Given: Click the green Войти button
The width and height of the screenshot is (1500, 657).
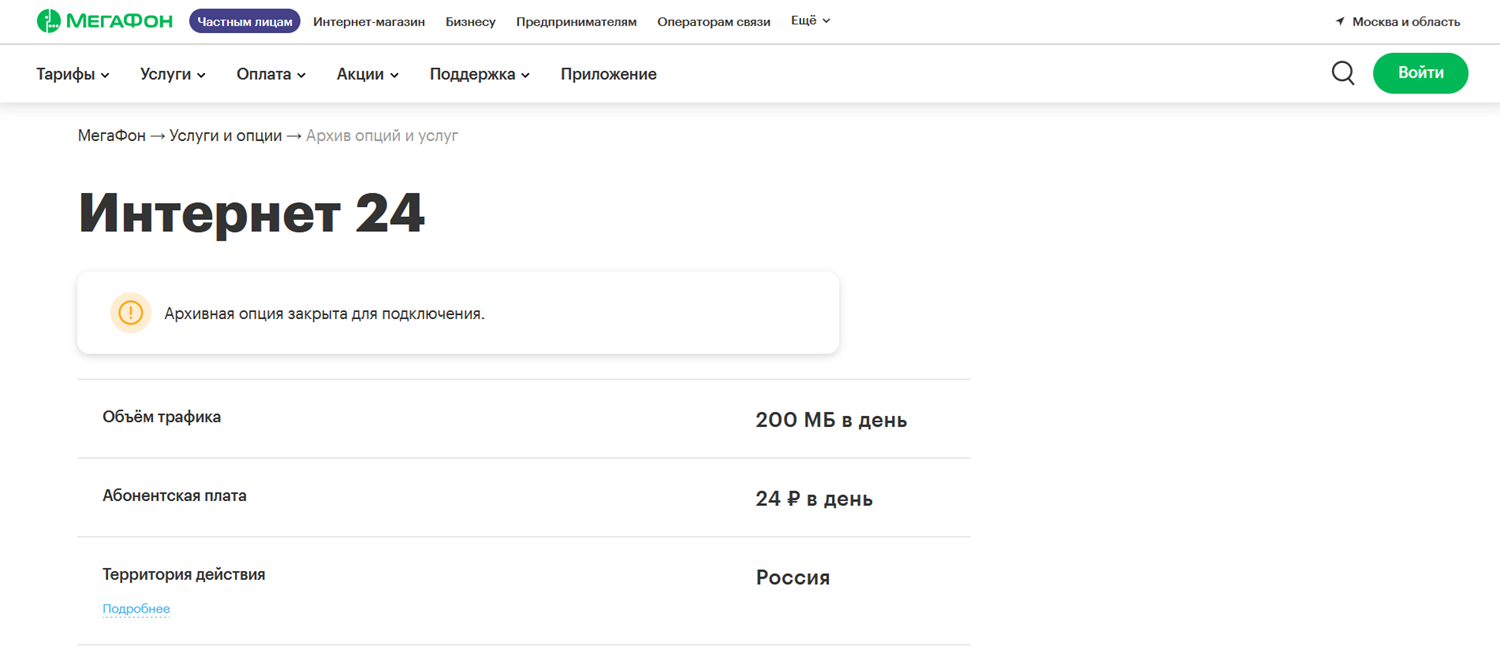Looking at the screenshot, I should click(1420, 73).
